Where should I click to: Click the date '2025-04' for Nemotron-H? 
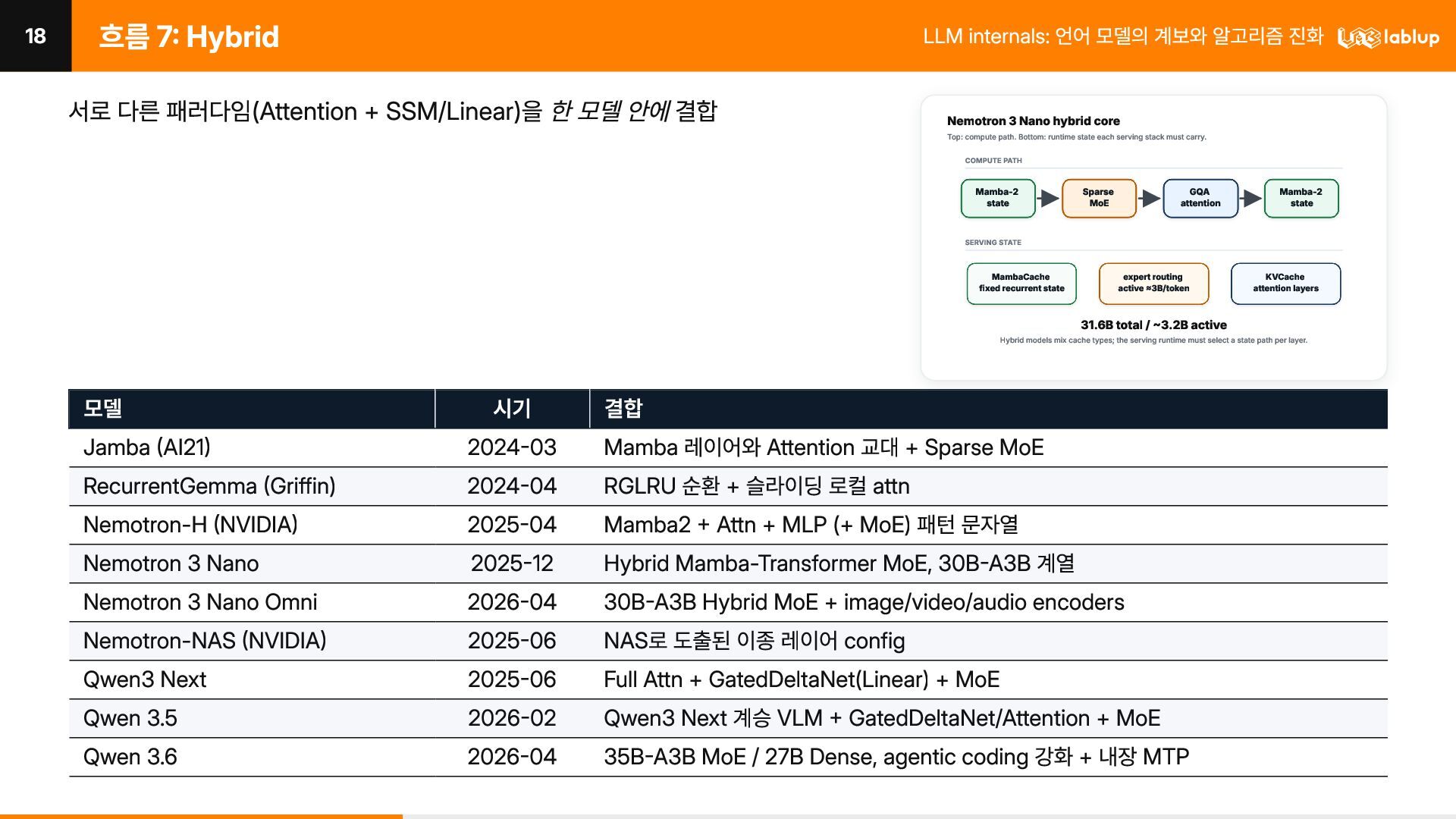click(x=512, y=525)
